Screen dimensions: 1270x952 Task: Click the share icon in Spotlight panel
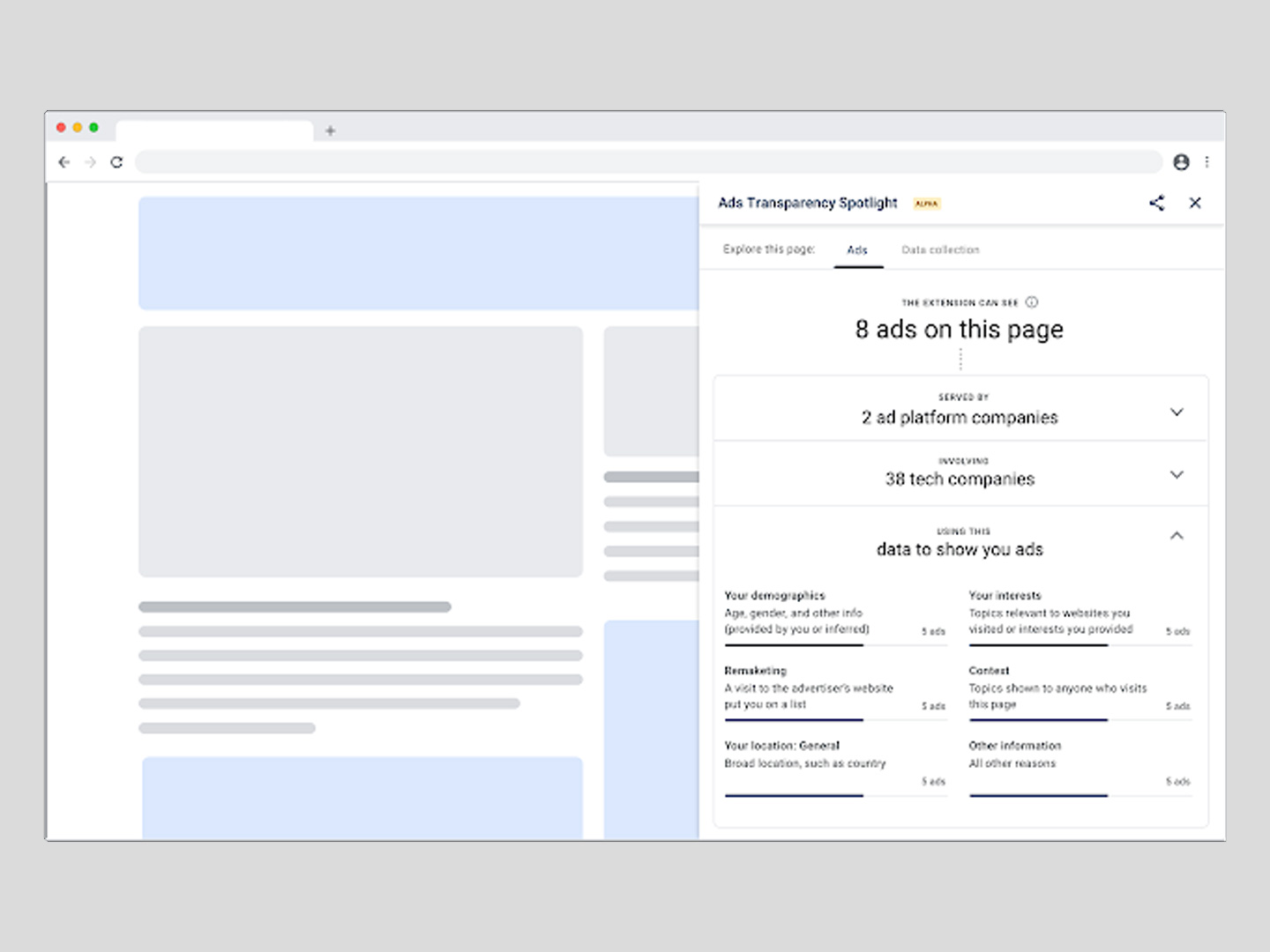(1156, 203)
